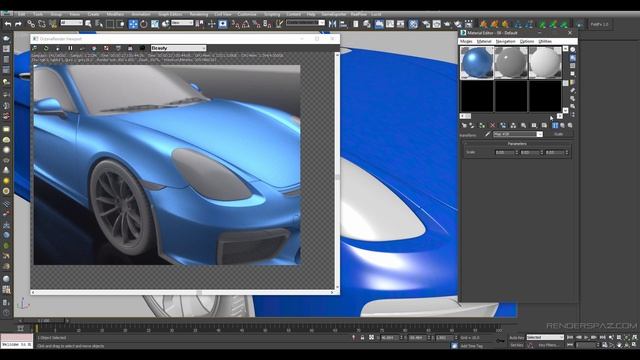Pause rendering in the OctaneRender viewport
The height and width of the screenshot is (360, 640).
[x=70, y=48]
